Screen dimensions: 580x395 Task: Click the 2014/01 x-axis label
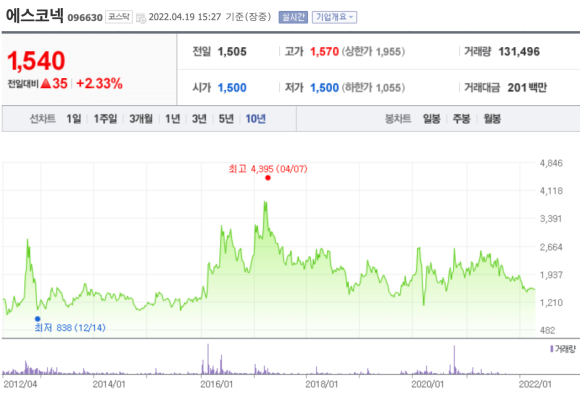[109, 384]
